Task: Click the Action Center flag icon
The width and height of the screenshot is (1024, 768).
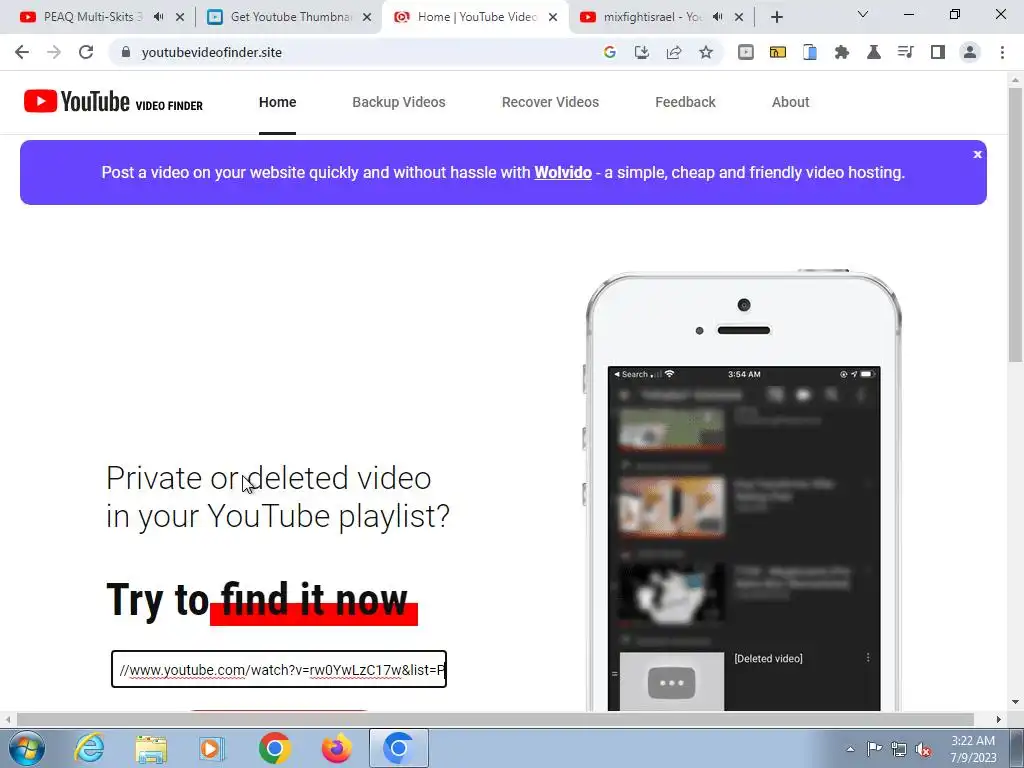Action: click(x=874, y=749)
